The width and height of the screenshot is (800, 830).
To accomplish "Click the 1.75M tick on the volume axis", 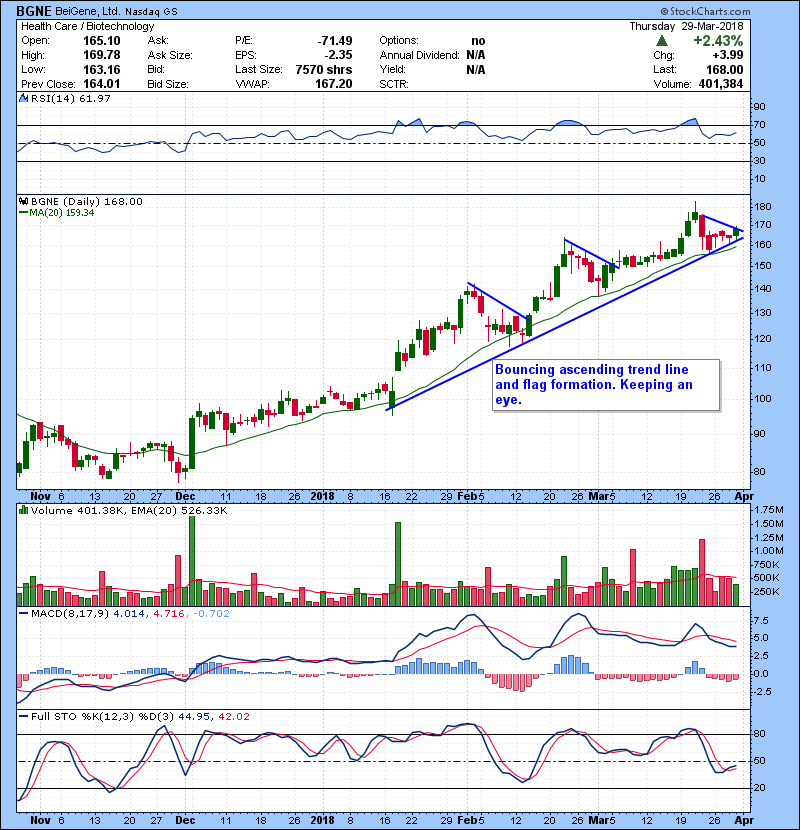I will tap(769, 510).
